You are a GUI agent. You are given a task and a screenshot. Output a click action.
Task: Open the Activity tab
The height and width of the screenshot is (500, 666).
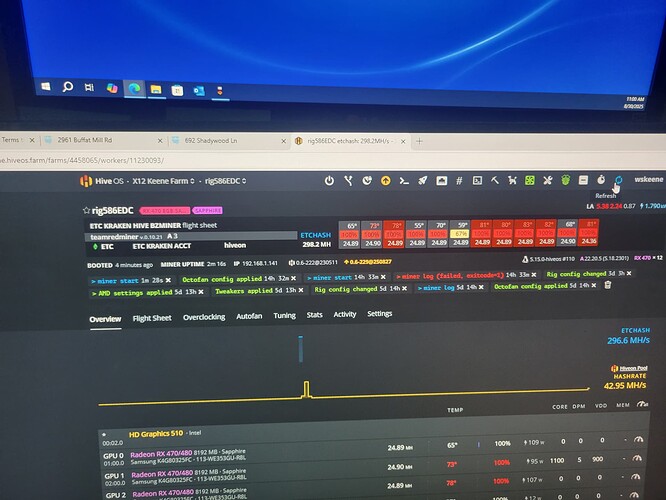click(x=345, y=314)
